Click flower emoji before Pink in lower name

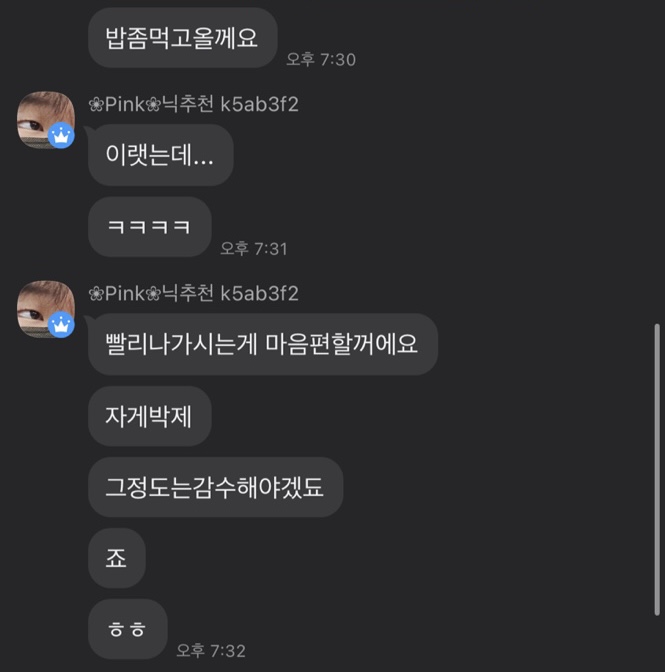click(x=96, y=294)
